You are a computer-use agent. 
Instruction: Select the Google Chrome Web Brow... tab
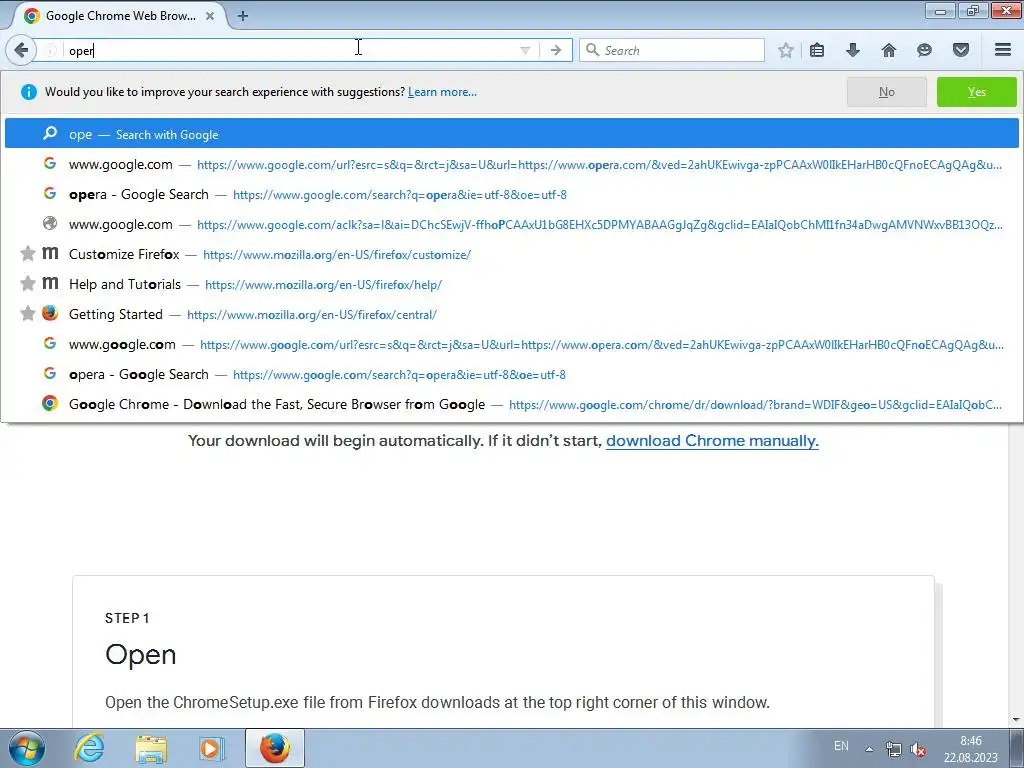tap(118, 16)
